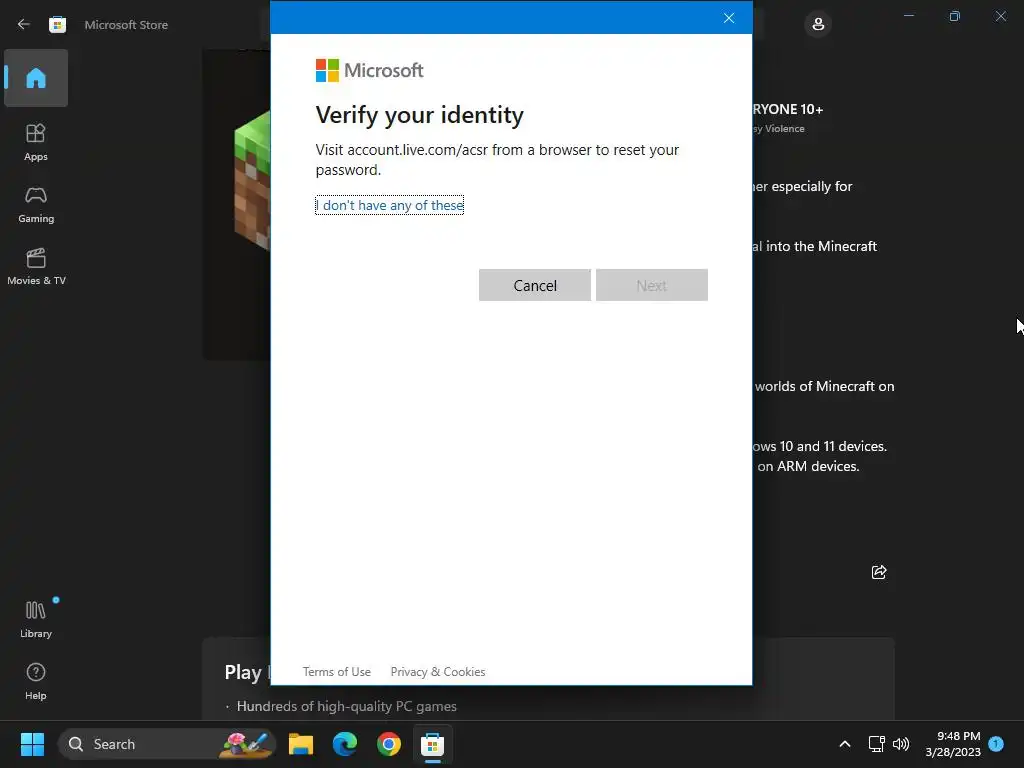Click the "Verify your identity" heading
The height and width of the screenshot is (768, 1024).
point(419,115)
